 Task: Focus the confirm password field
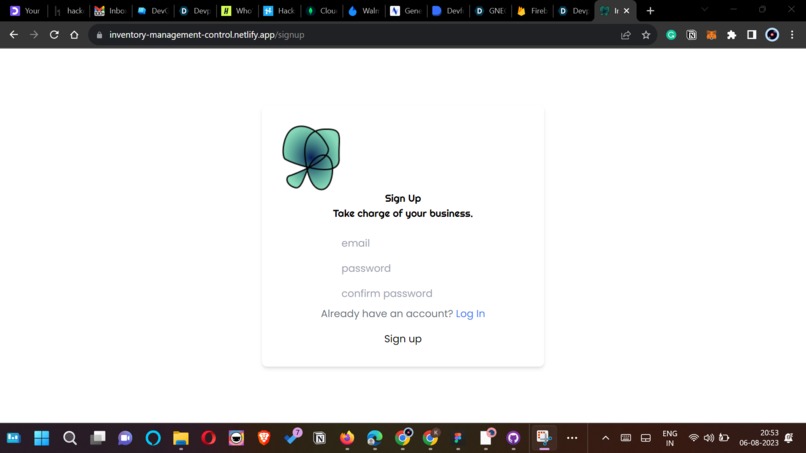402,294
